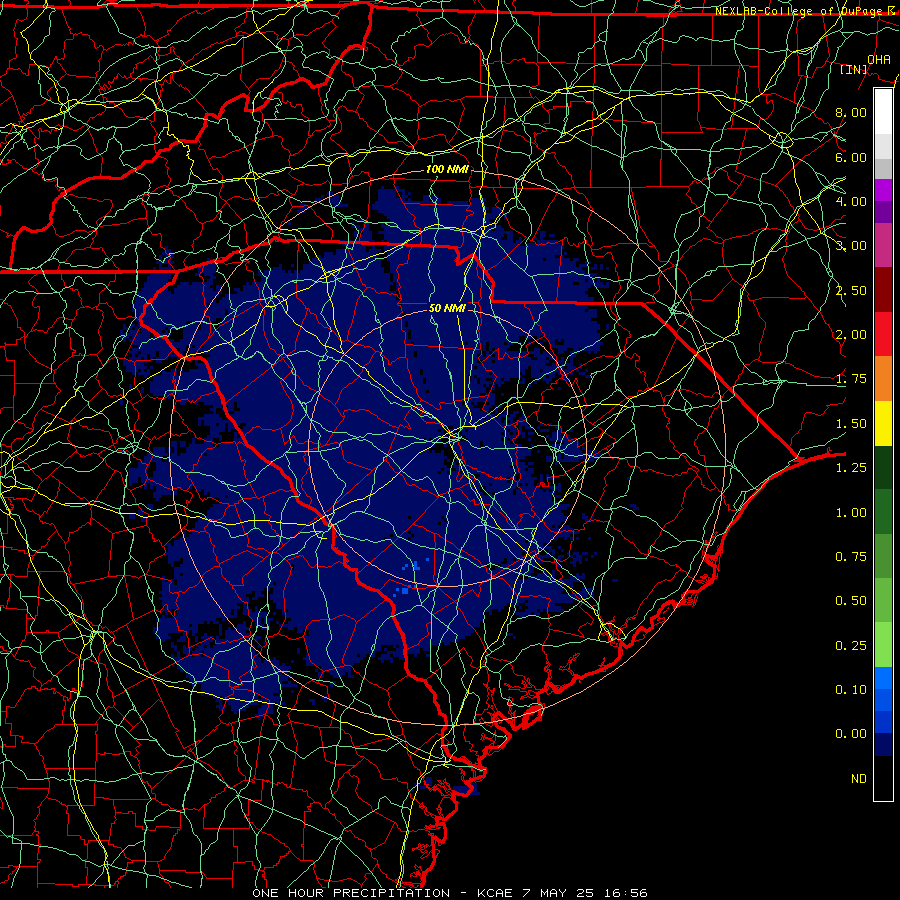Screen dimensions: 900x900
Task: Pick the white swatch in the legend
Action: pos(883,111)
